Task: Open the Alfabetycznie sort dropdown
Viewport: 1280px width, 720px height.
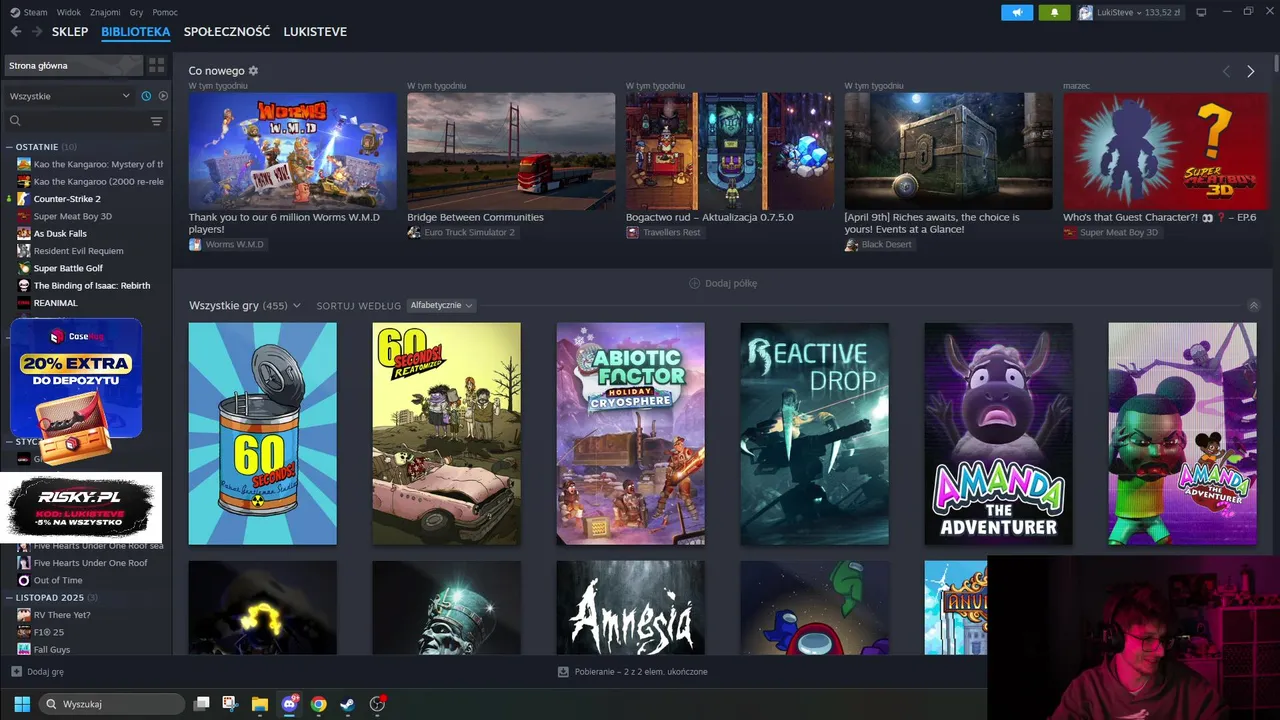Action: pos(441,305)
